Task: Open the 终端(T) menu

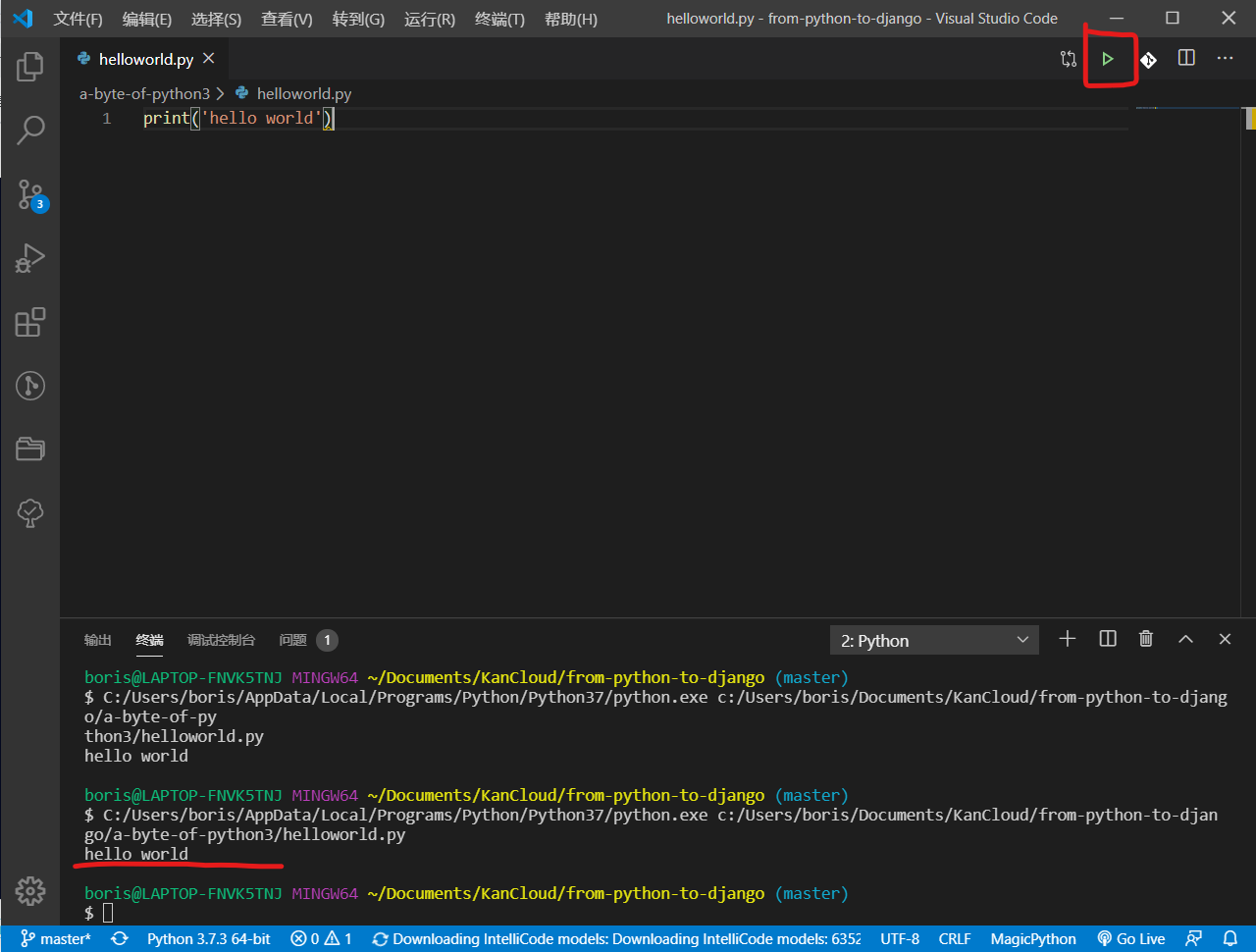Action: pyautogui.click(x=499, y=19)
